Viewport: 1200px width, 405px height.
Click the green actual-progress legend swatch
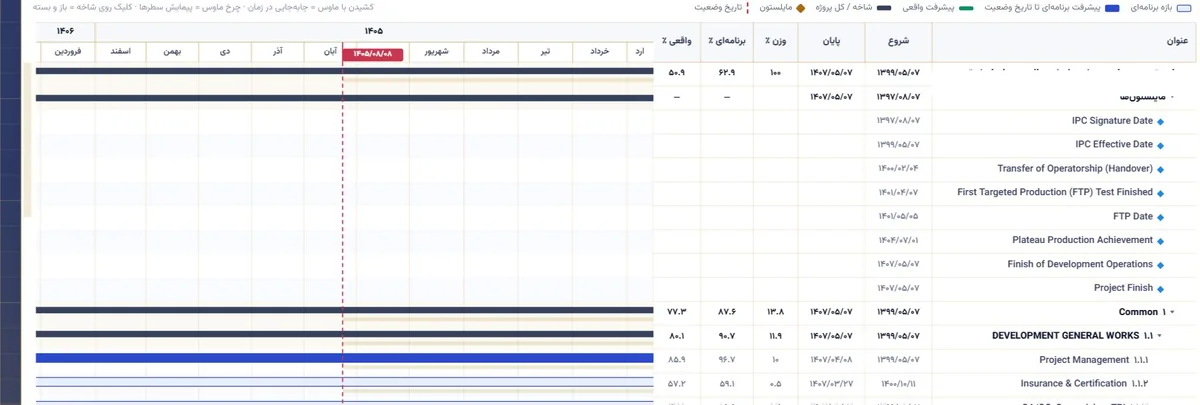[966, 8]
